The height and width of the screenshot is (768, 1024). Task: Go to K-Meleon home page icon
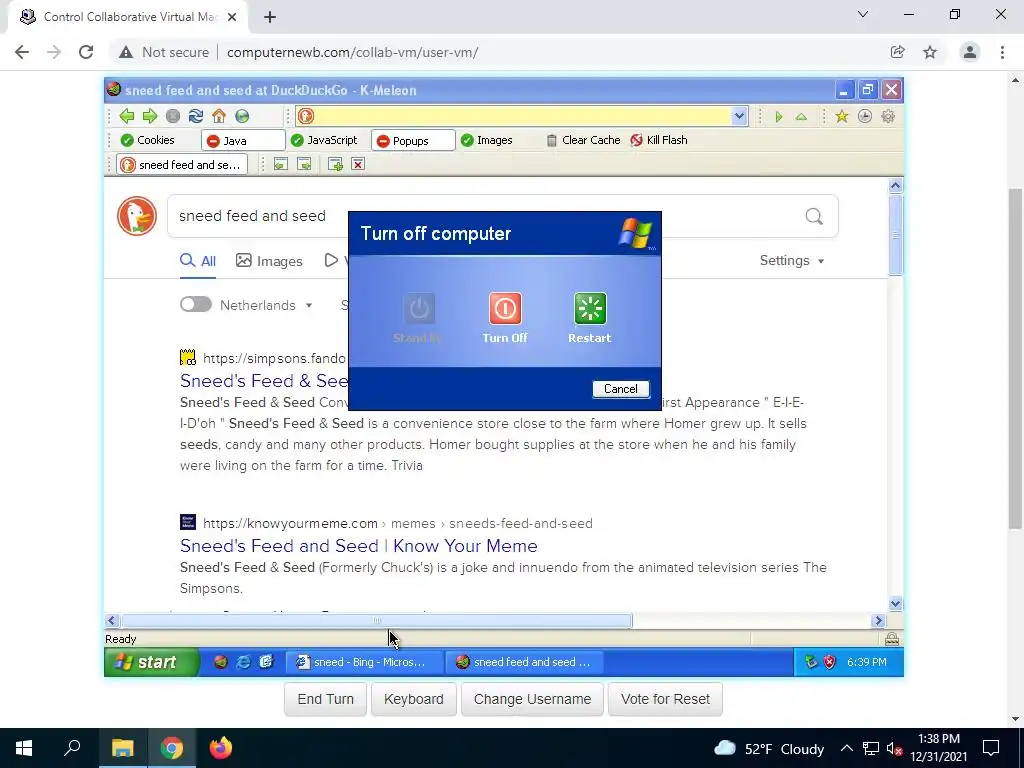click(219, 116)
